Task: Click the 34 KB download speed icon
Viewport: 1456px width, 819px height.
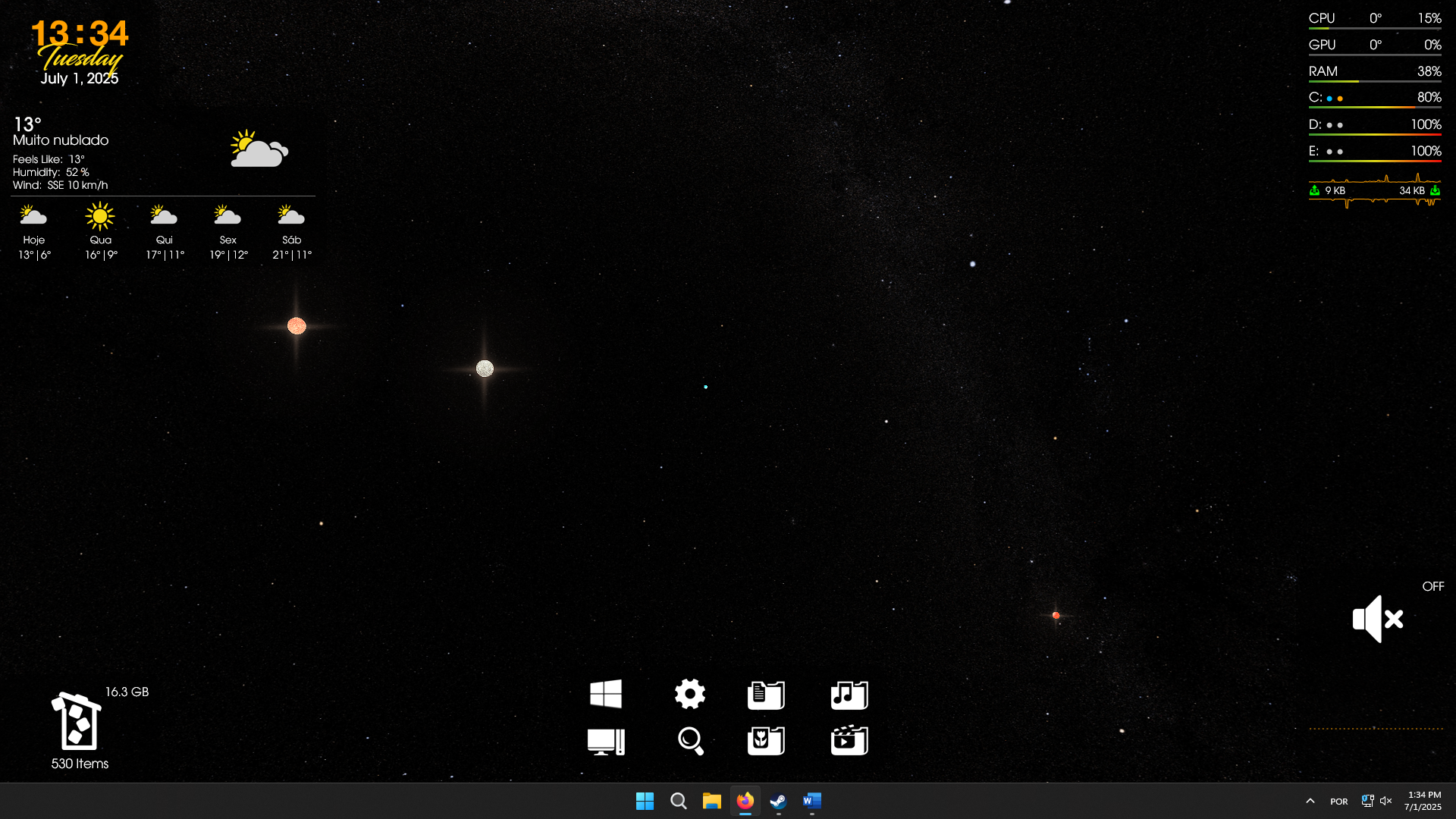Action: pyautogui.click(x=1435, y=190)
